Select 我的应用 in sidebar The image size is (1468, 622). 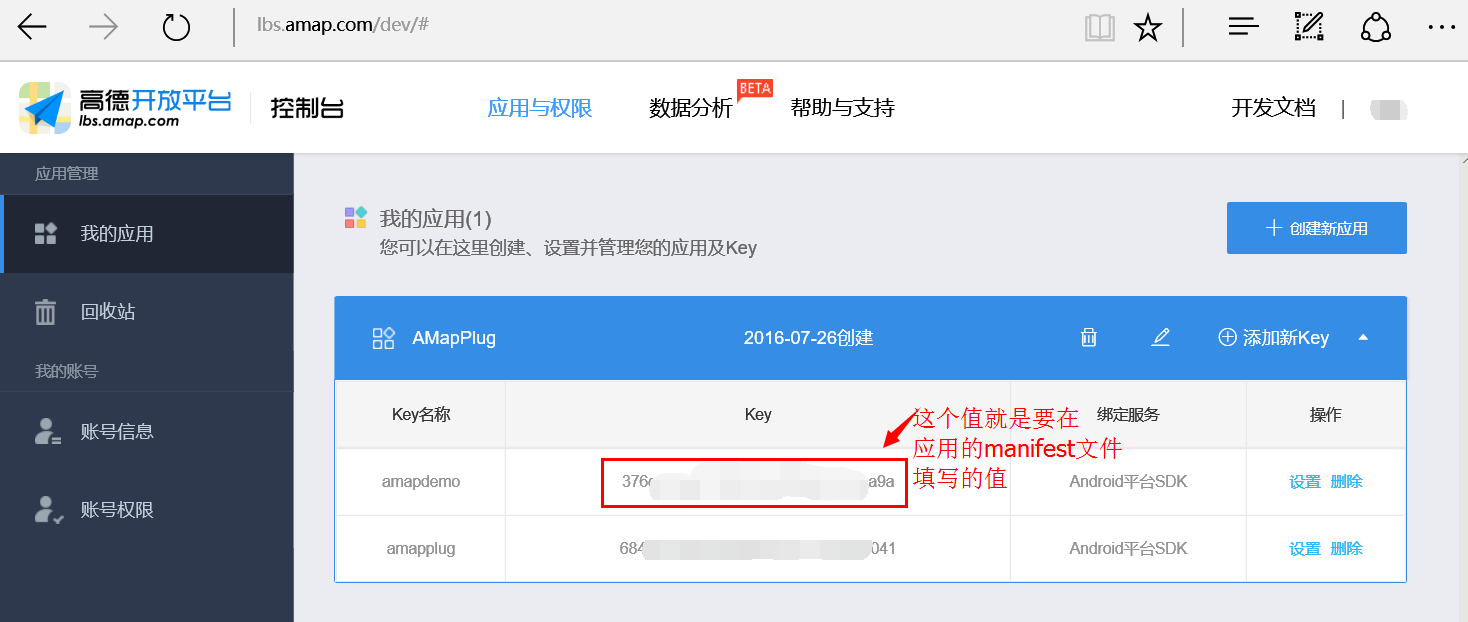(147, 234)
